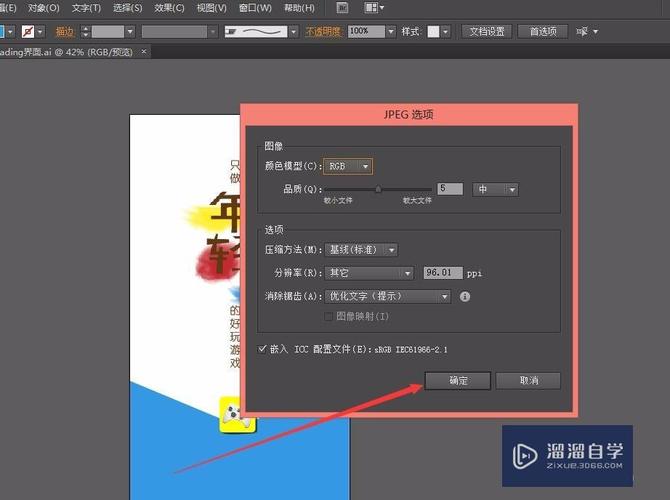Open the 压缩方法 基线(标准) dropdown

pyautogui.click(x=361, y=250)
